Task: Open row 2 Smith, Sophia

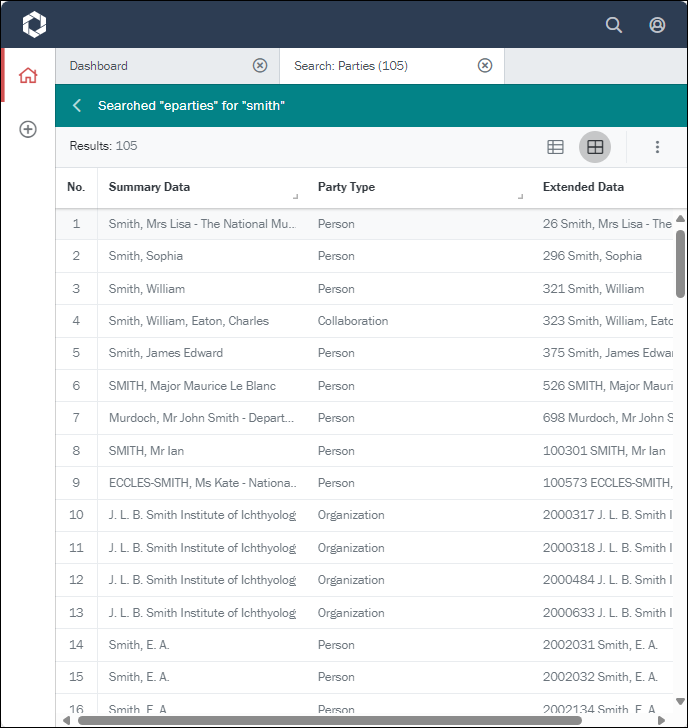Action: click(x=146, y=256)
